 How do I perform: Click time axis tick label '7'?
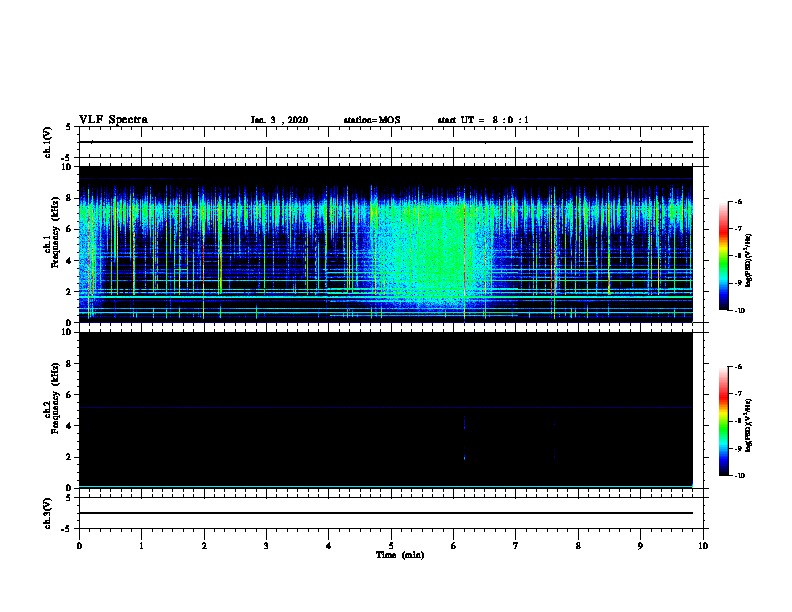(516, 546)
